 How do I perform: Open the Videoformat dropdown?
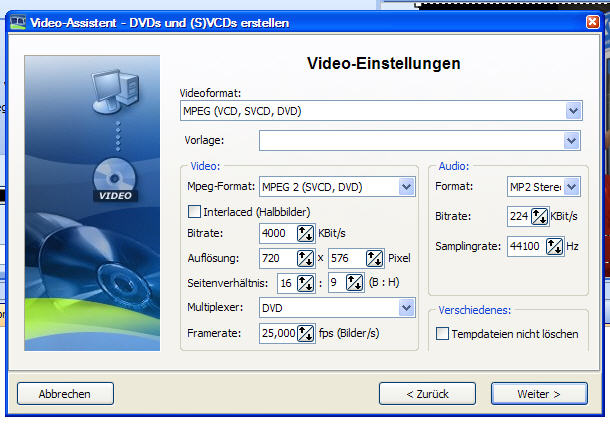[x=573, y=111]
